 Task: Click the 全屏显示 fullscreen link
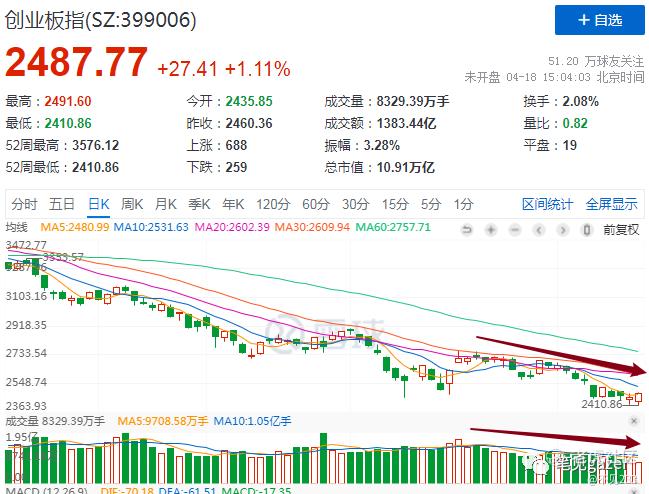pyautogui.click(x=611, y=204)
